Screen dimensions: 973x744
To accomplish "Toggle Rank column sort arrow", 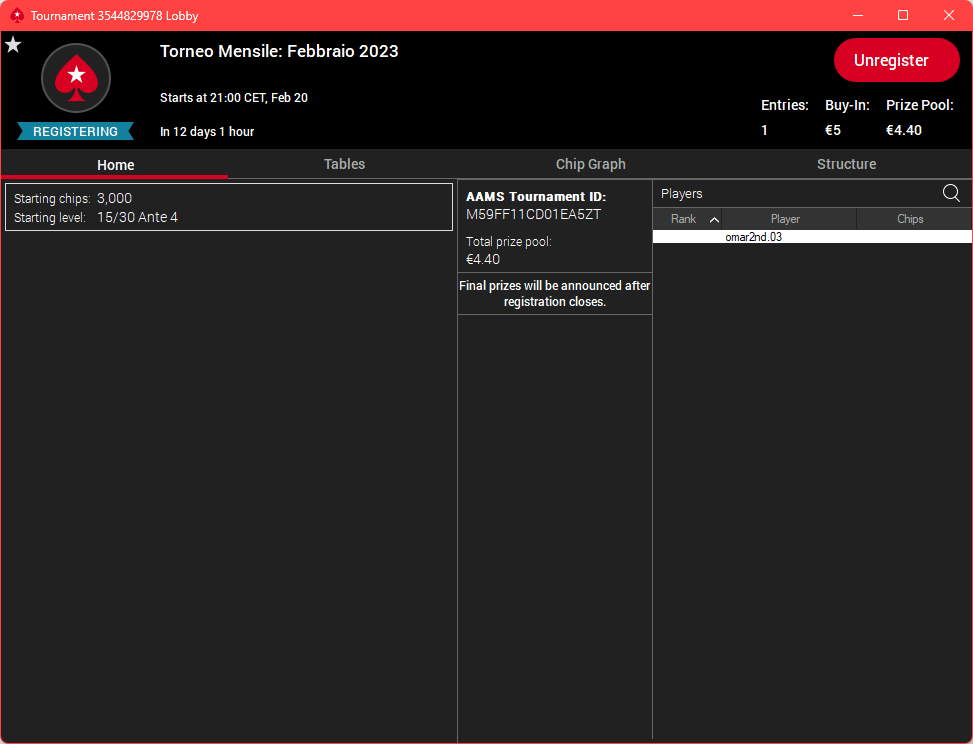I will pyautogui.click(x=714, y=220).
